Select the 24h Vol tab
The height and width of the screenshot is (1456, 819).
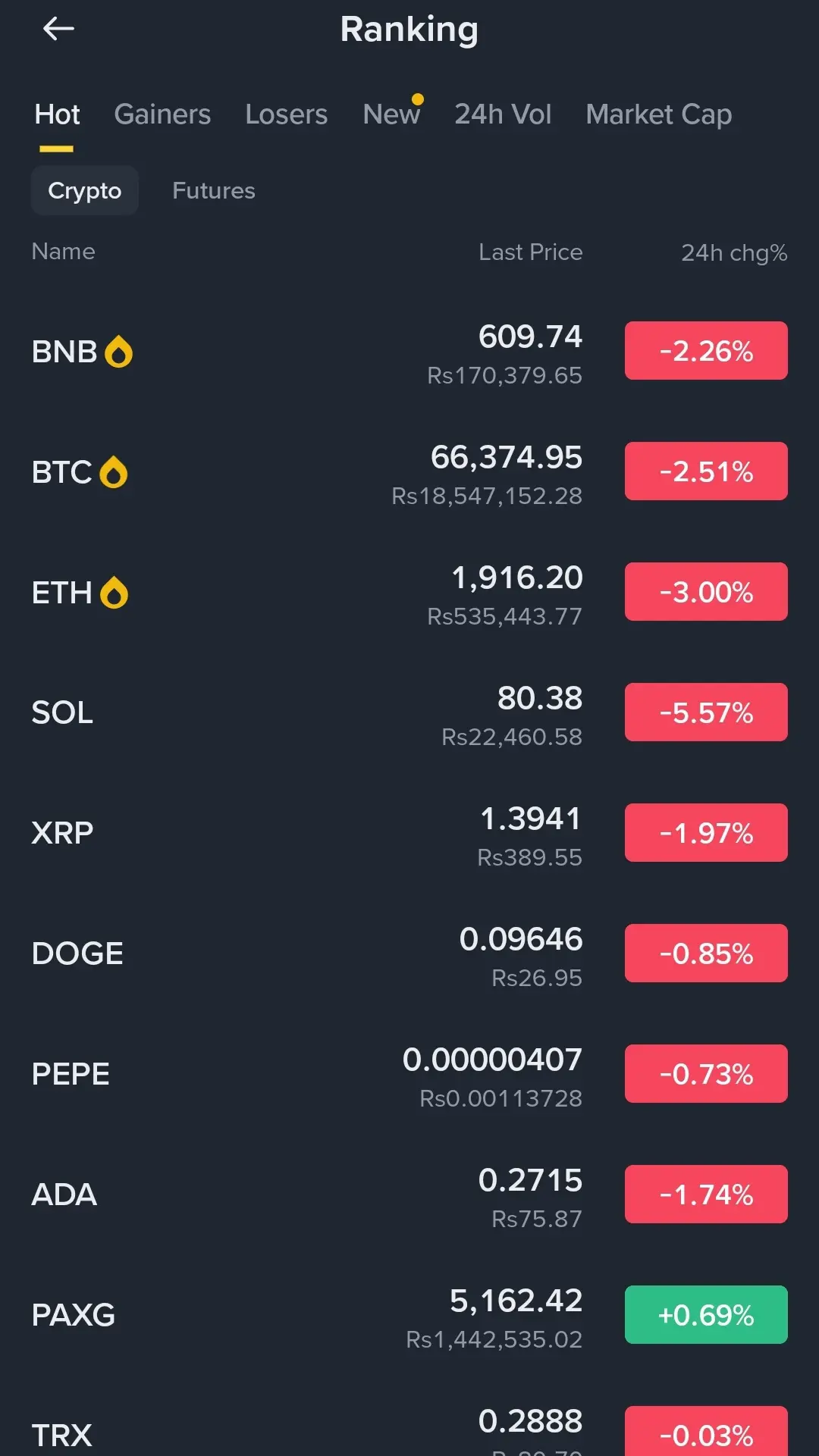click(x=503, y=114)
